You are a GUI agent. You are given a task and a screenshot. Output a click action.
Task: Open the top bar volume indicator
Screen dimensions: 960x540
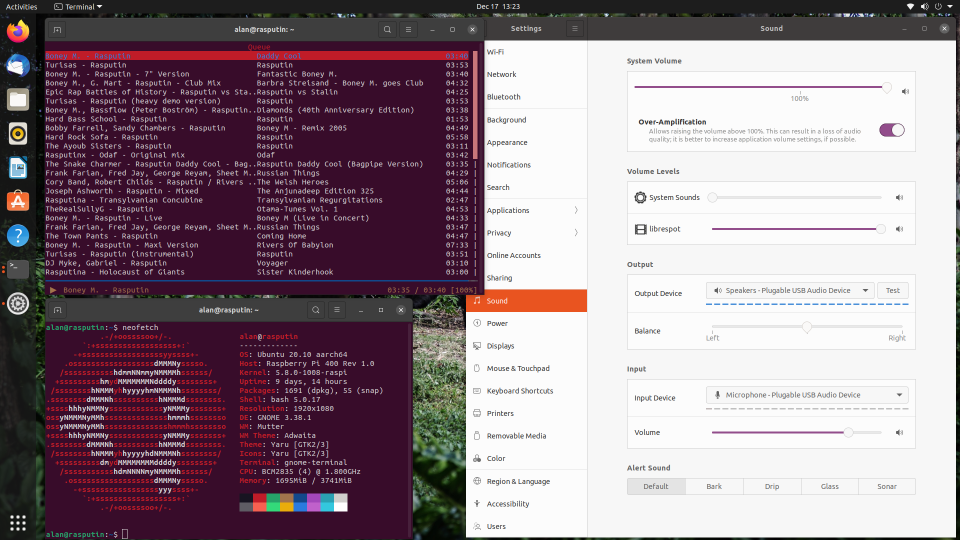point(924,7)
